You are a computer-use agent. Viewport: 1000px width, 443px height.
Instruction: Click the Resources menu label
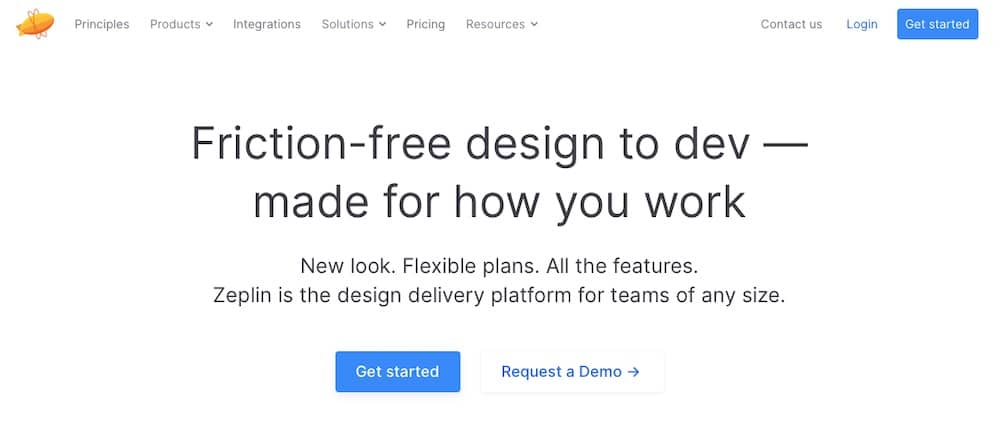(x=495, y=24)
